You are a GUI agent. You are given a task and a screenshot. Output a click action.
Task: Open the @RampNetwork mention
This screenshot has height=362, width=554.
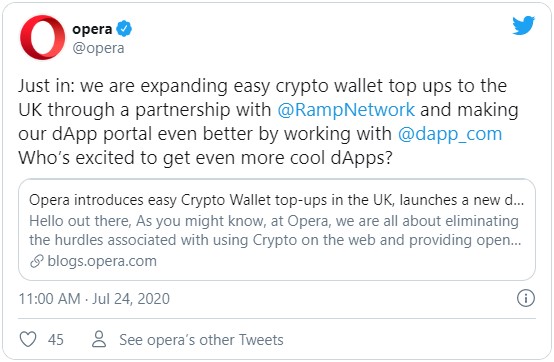[346, 110]
